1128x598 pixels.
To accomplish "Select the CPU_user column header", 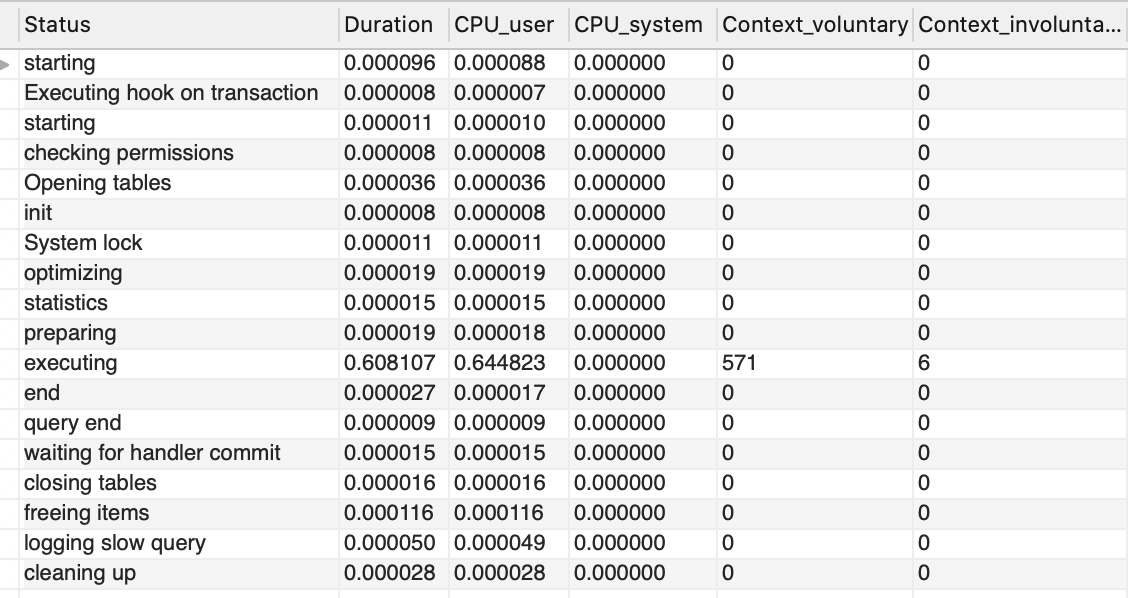I will point(504,25).
